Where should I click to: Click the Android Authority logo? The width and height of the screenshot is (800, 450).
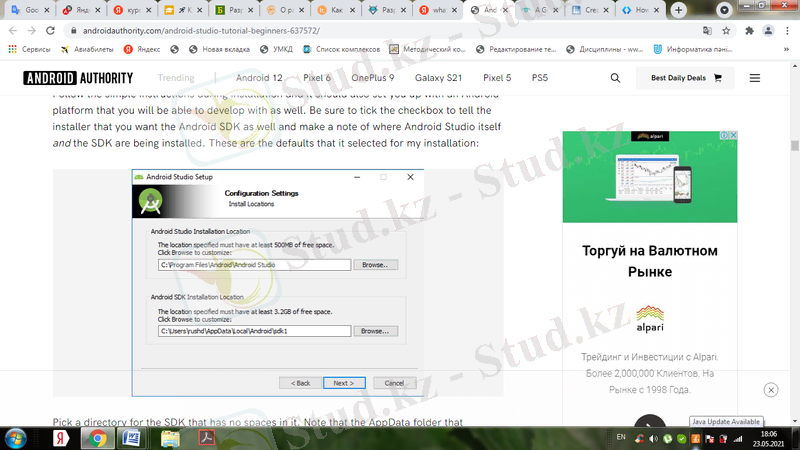point(78,78)
